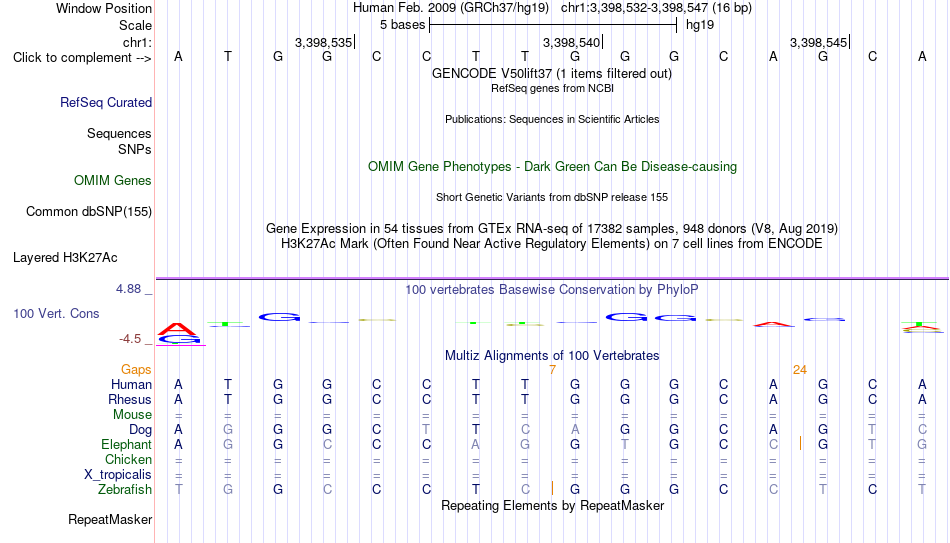950x543 pixels.
Task: Click 'RefSeq genes from NCBI' track title
Action: 553,88
